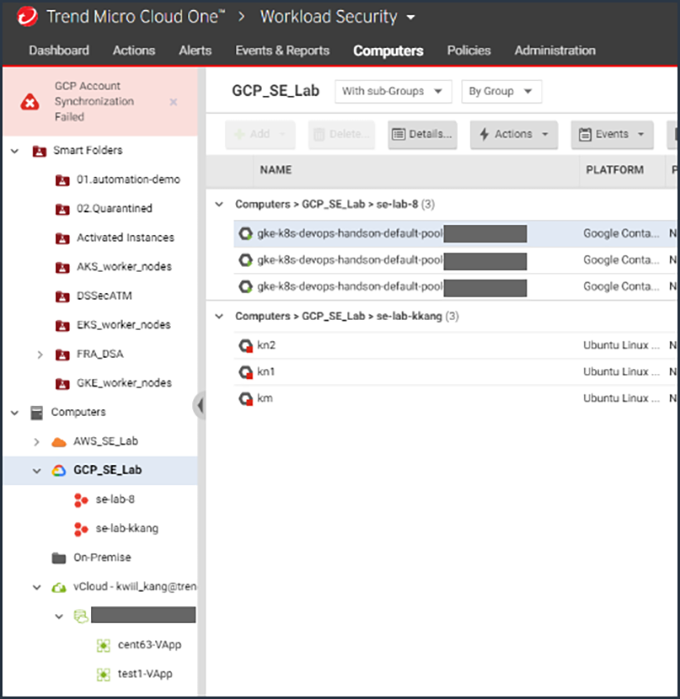This screenshot has width=680, height=699.
Task: Click the kn2 computer status icon
Action: [245, 346]
